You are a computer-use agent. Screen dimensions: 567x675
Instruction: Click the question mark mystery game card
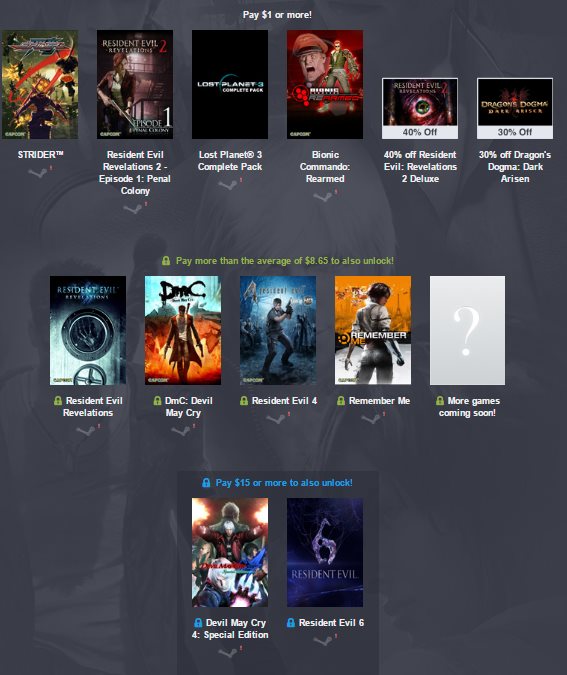click(468, 330)
